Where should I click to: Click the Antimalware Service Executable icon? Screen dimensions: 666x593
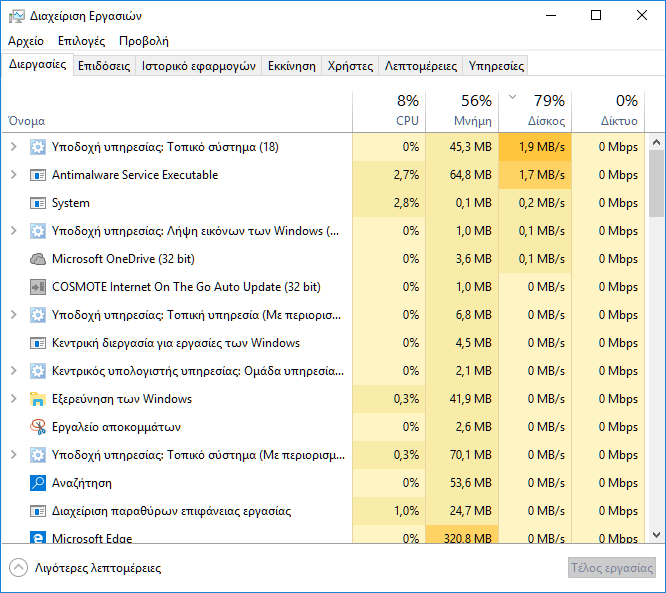(38, 175)
